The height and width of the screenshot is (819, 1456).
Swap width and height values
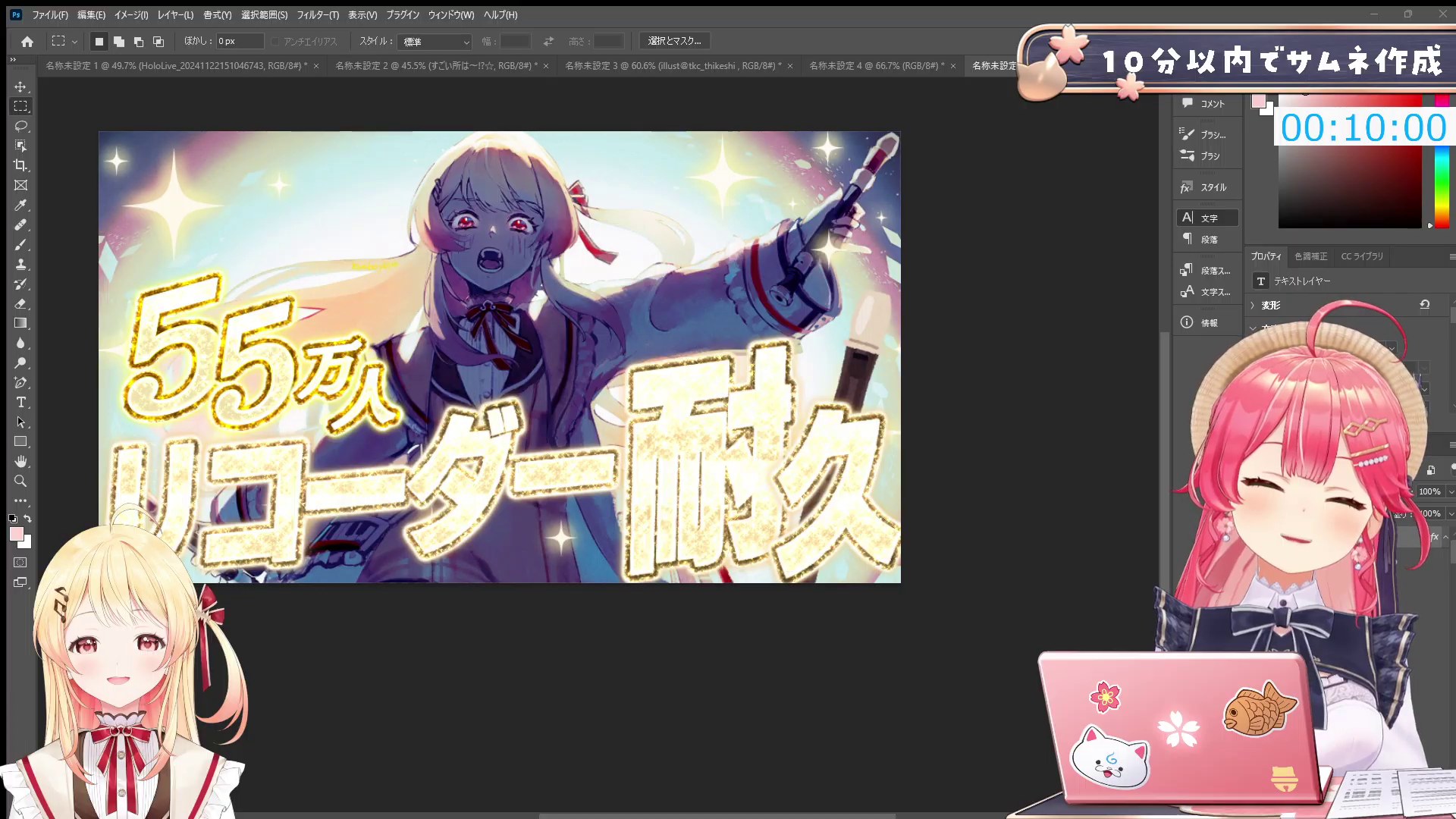click(548, 41)
